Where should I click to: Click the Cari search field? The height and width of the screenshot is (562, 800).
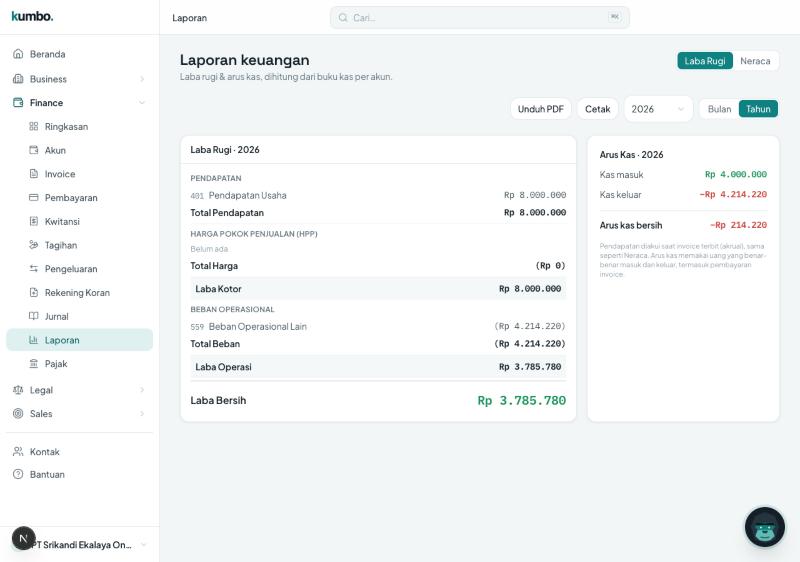480,17
